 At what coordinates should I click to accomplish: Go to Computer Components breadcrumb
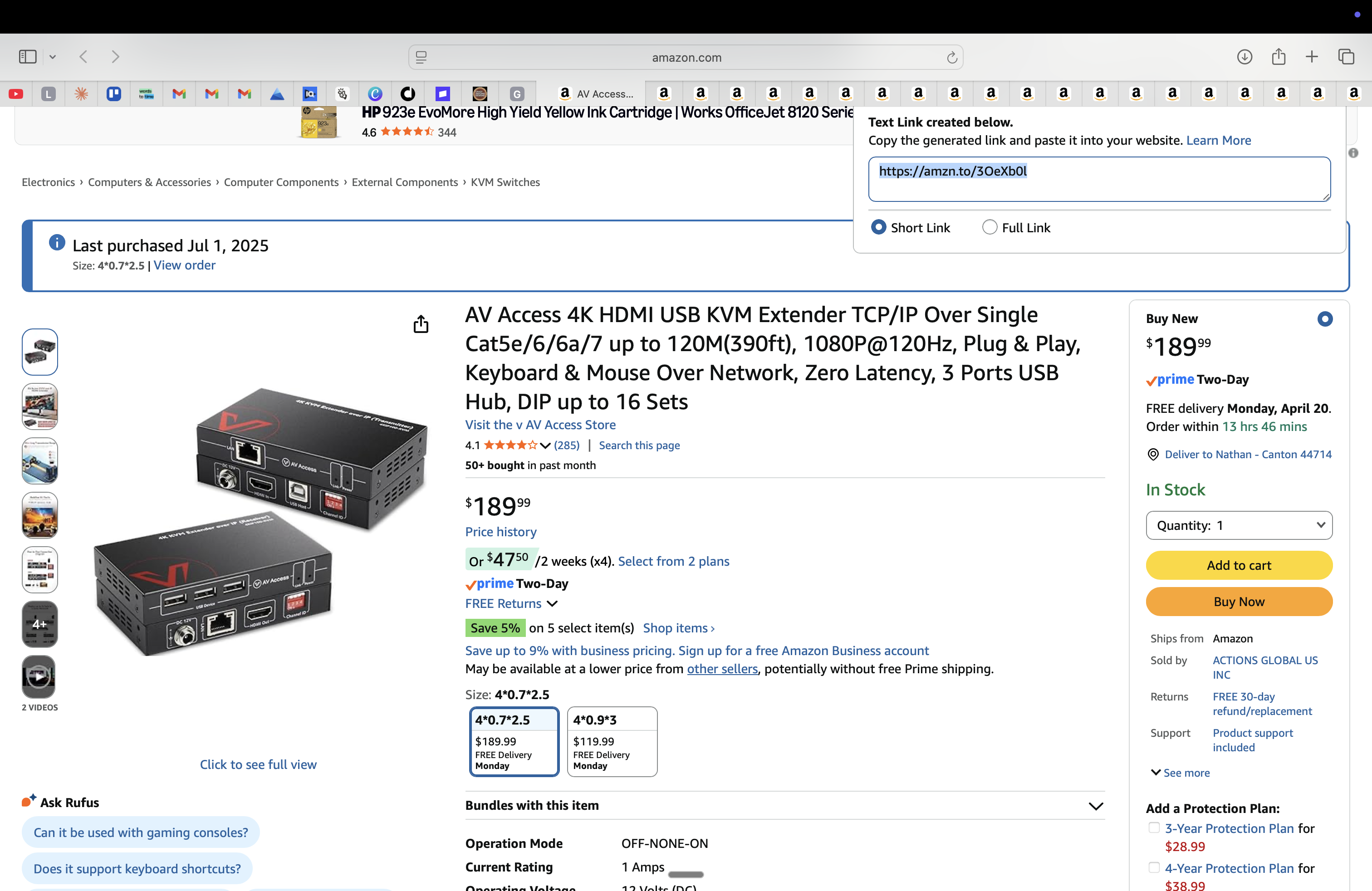(281, 182)
